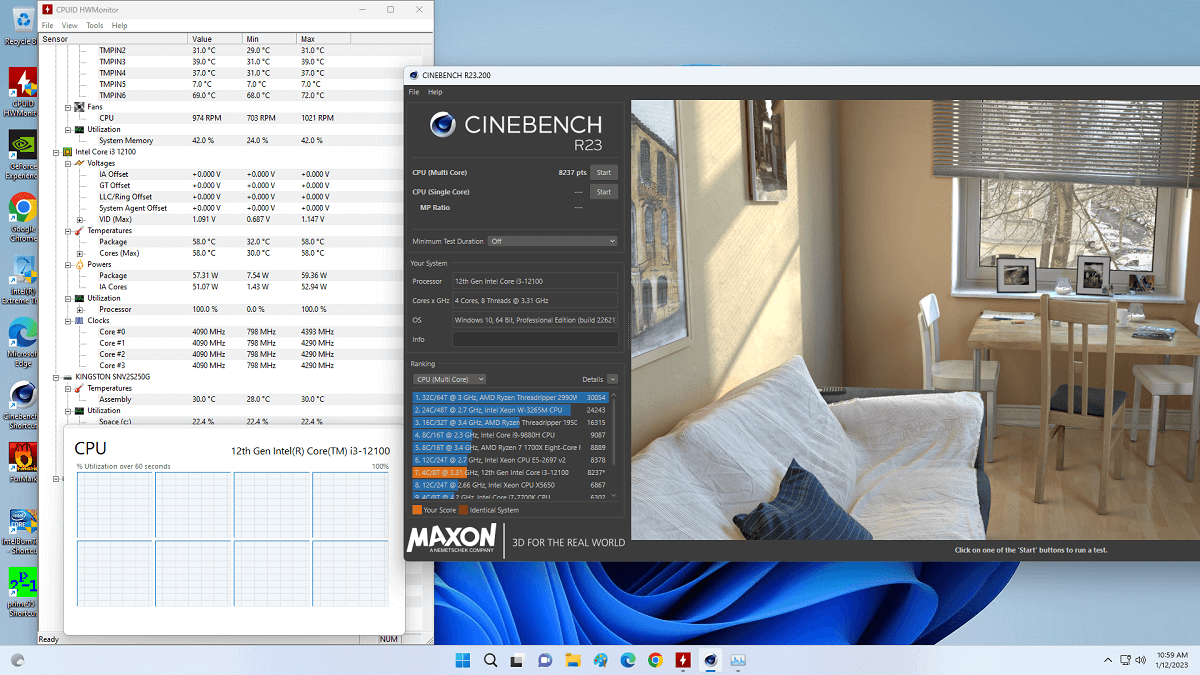Collapse the KINGSTON SNV2S250G drive node
The image size is (1200, 675).
pyautogui.click(x=57, y=377)
